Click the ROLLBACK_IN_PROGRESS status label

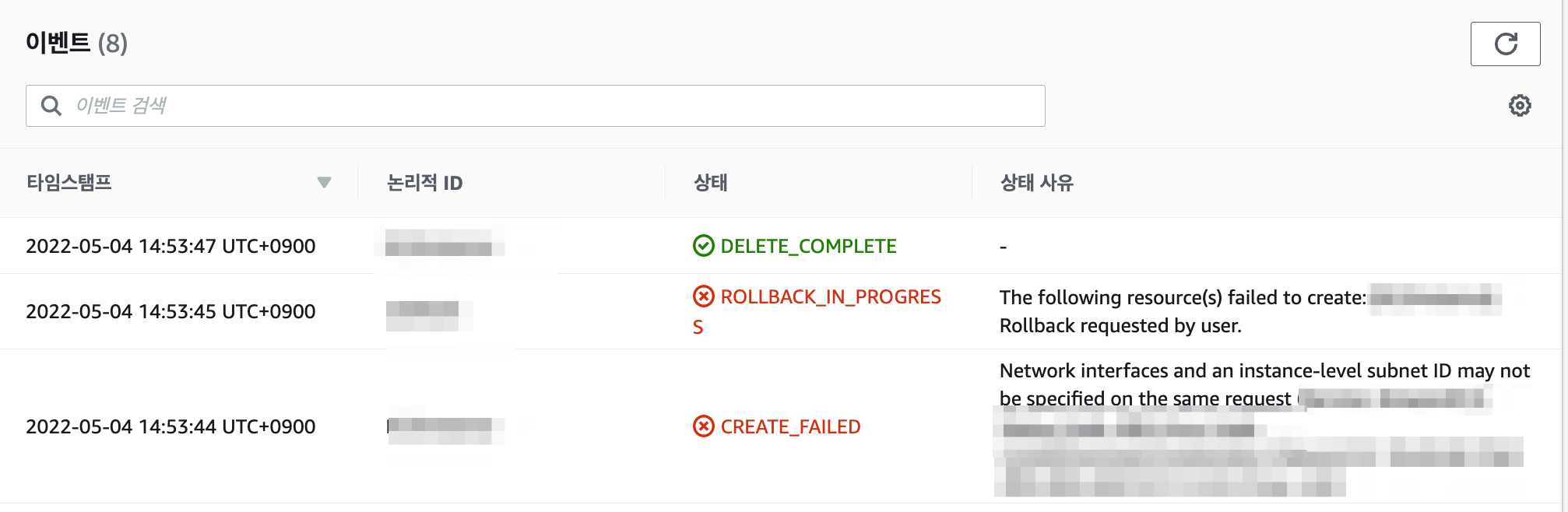click(831, 296)
